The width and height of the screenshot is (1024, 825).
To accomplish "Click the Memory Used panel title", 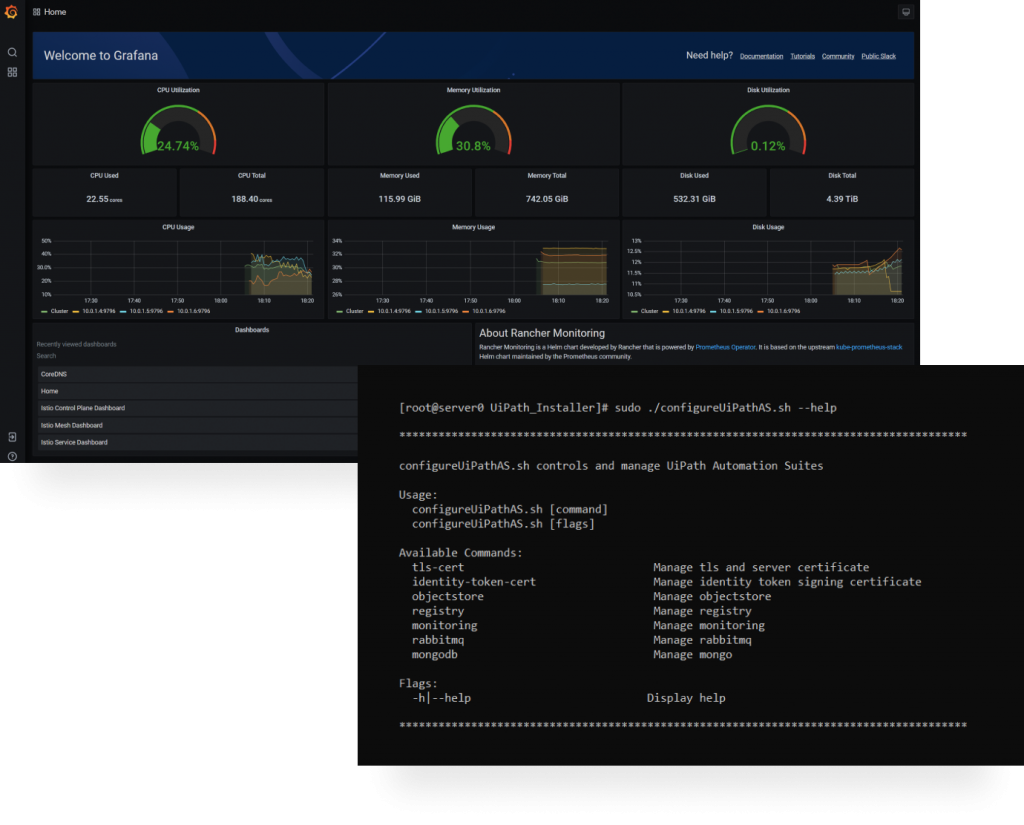I will (x=400, y=176).
